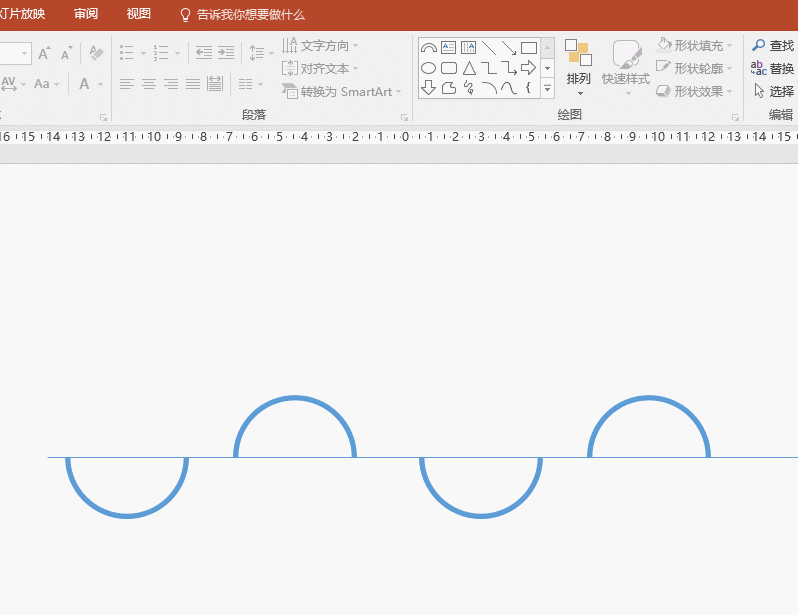Click the increase indent icon

click(x=226, y=52)
